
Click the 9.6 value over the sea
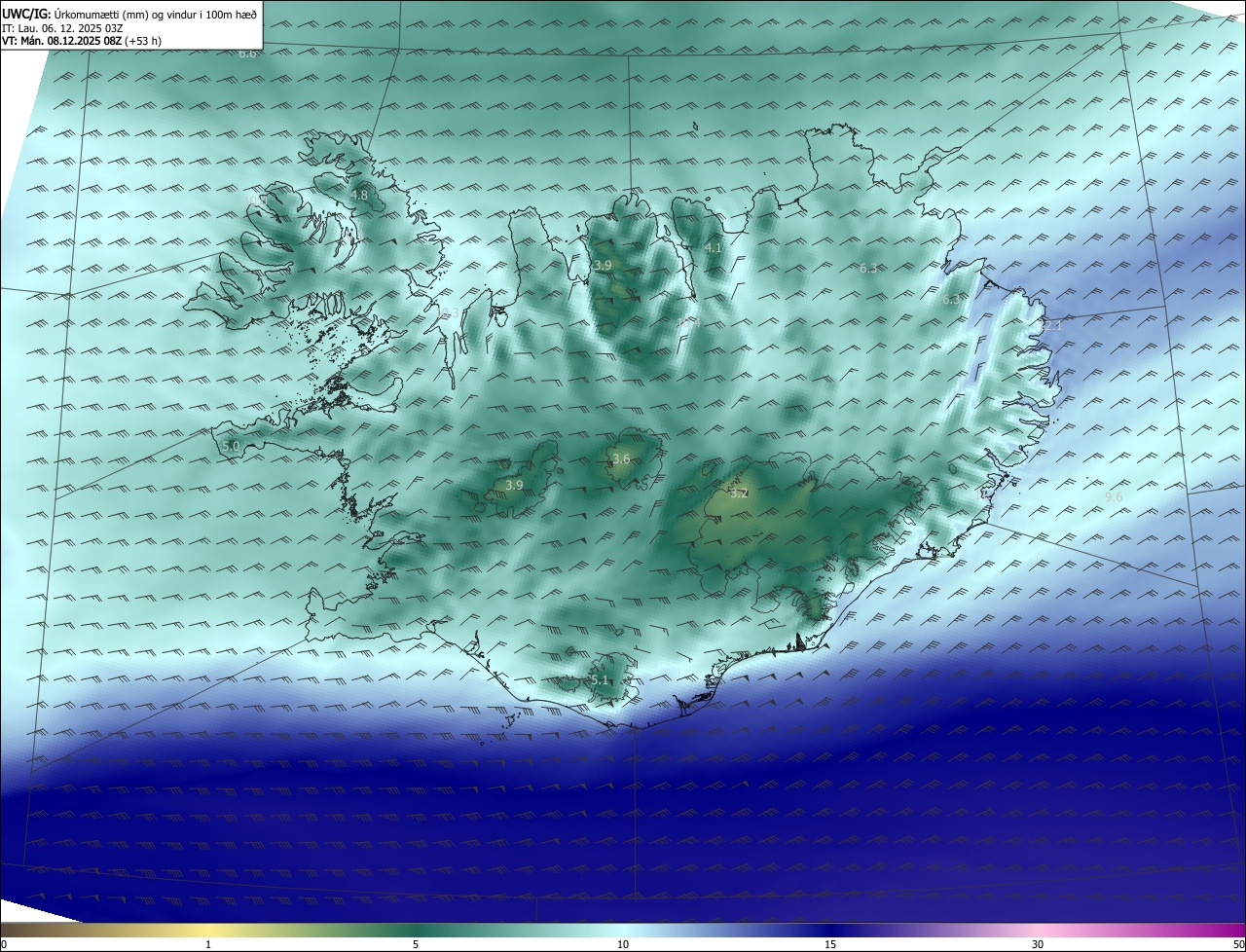click(x=1114, y=496)
